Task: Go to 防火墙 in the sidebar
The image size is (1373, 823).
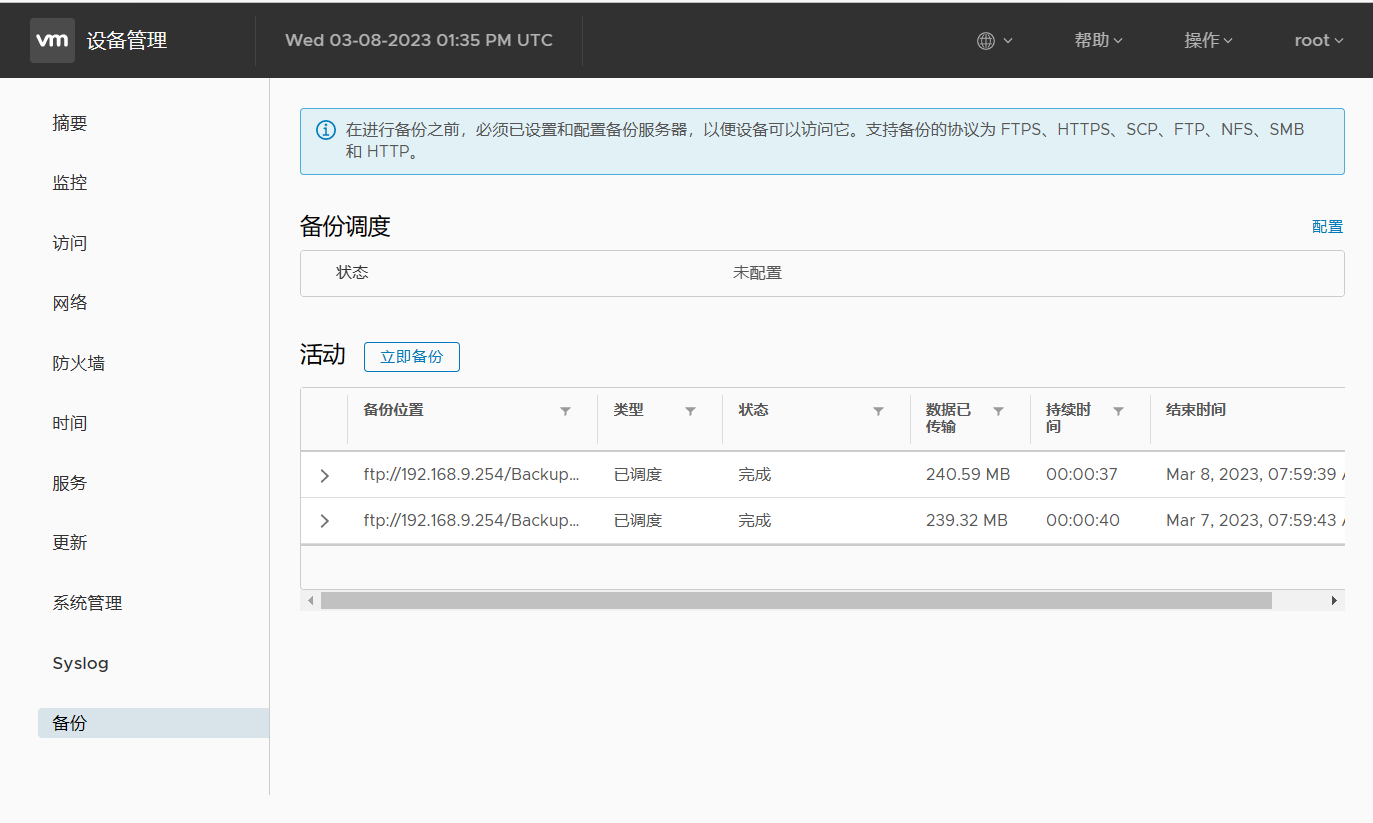Action: (78, 363)
